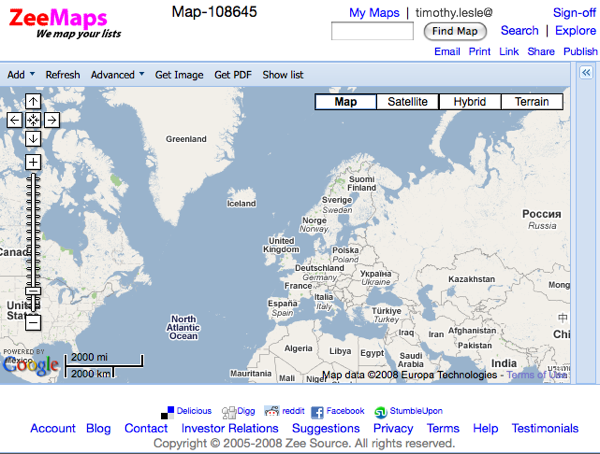Click Get Image in the toolbar
The width and height of the screenshot is (600, 454).
179,75
